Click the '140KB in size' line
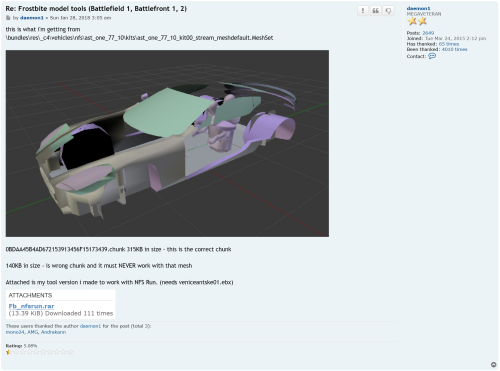 (x=99, y=266)
